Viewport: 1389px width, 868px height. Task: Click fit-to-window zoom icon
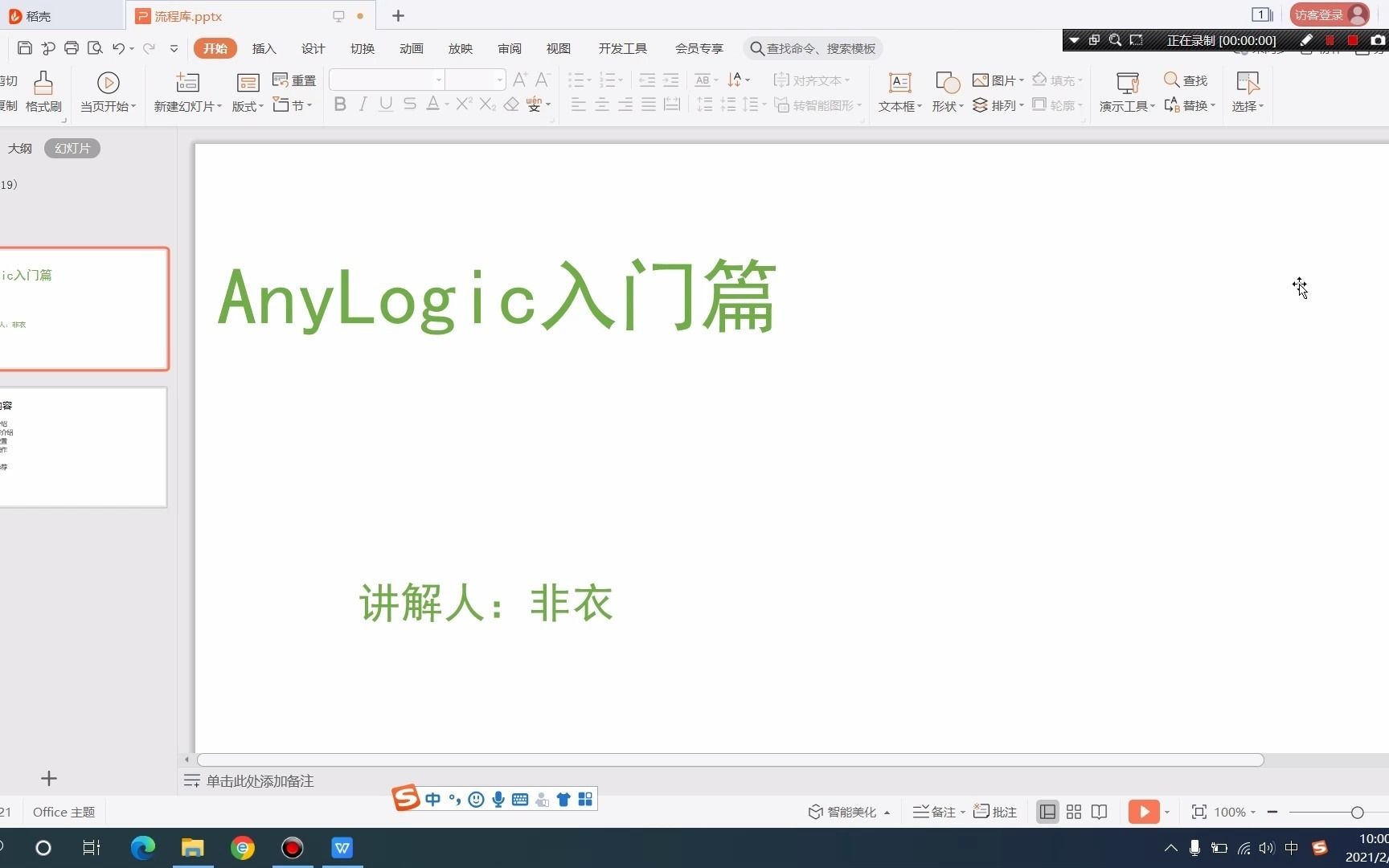pos(1198,812)
